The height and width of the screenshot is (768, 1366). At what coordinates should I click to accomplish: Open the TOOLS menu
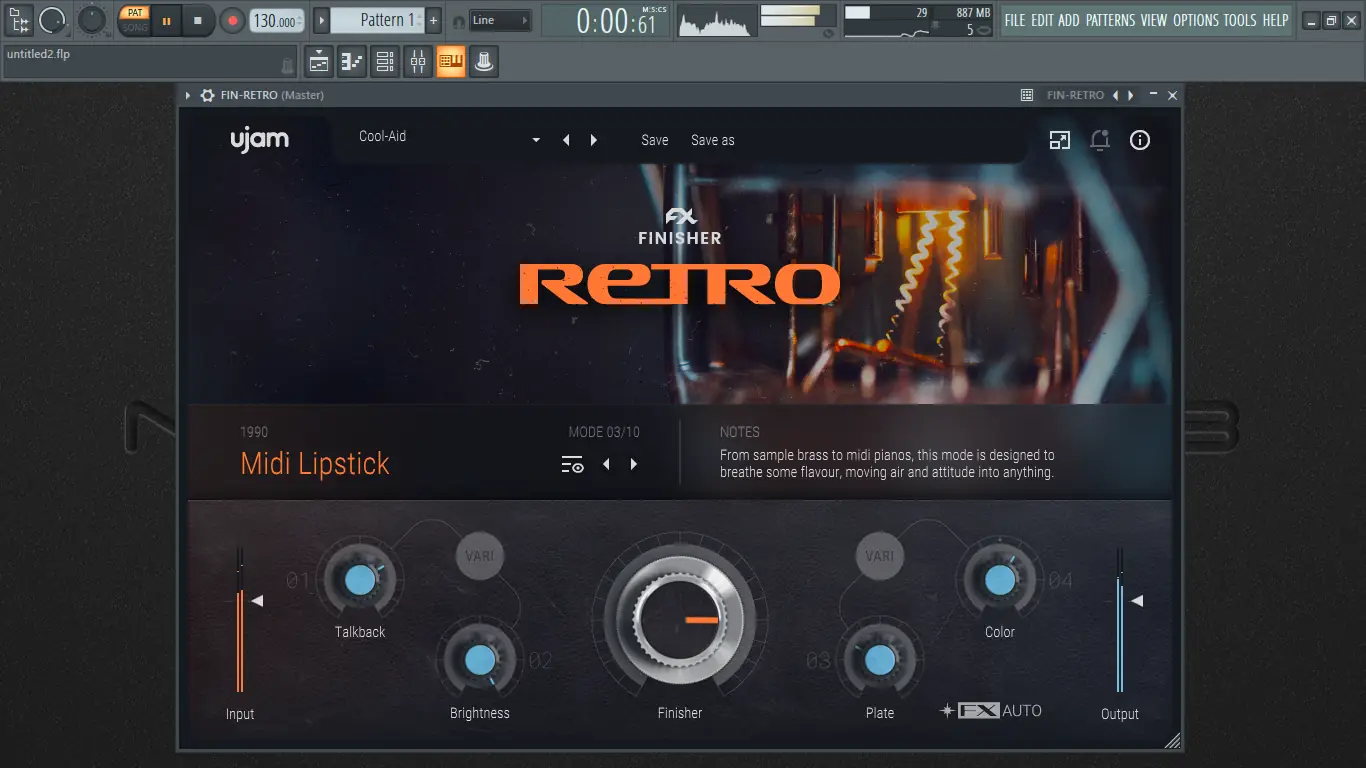[1240, 20]
